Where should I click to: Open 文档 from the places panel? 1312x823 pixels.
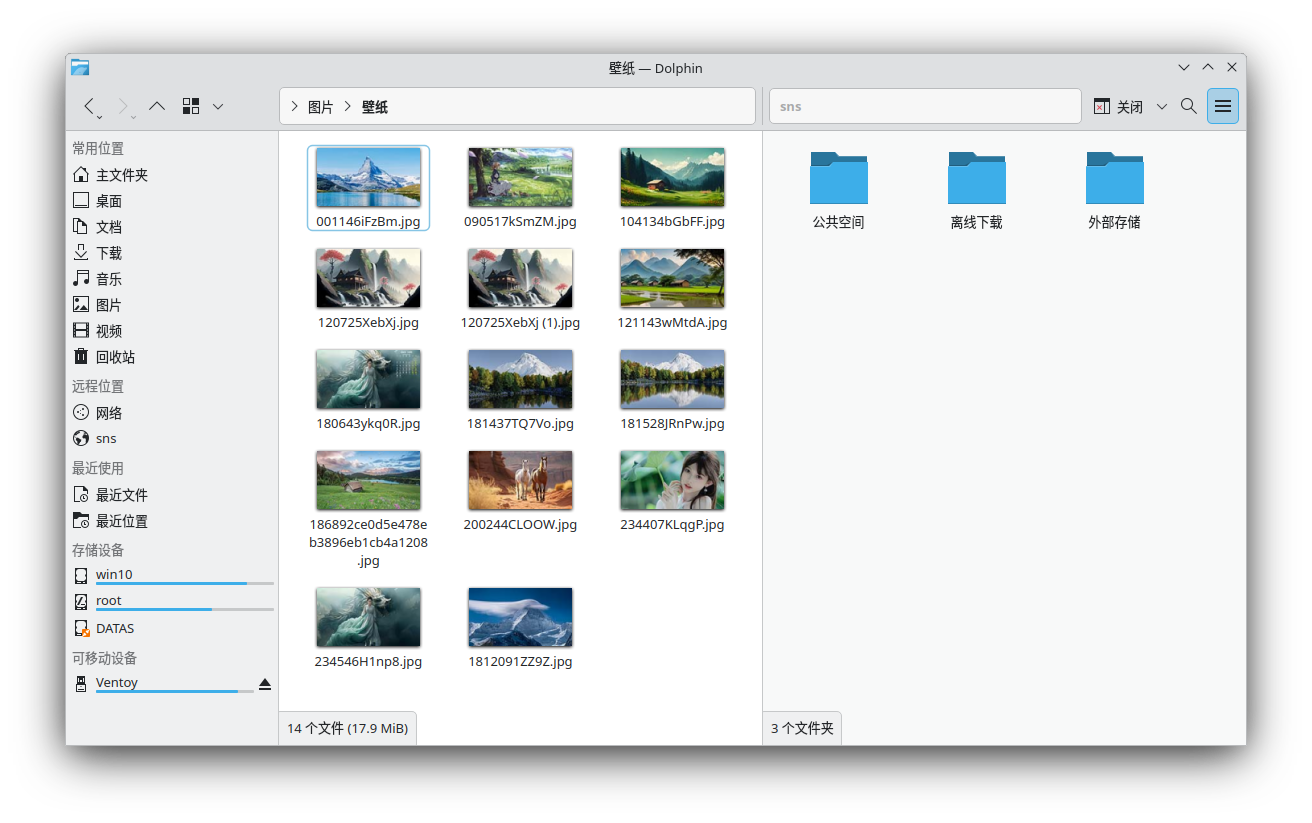point(170,227)
